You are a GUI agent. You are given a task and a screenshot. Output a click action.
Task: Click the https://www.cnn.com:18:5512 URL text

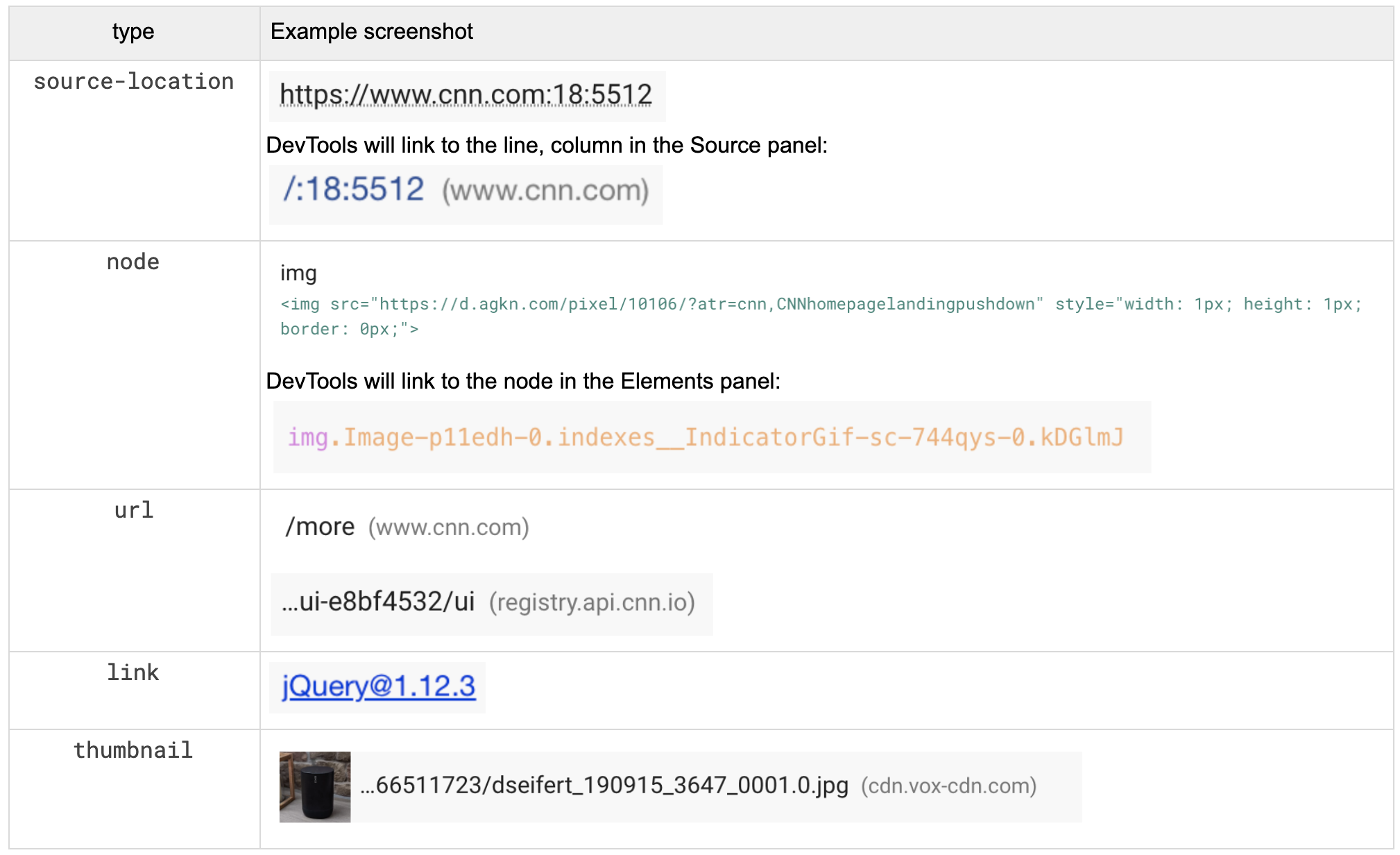(x=466, y=95)
